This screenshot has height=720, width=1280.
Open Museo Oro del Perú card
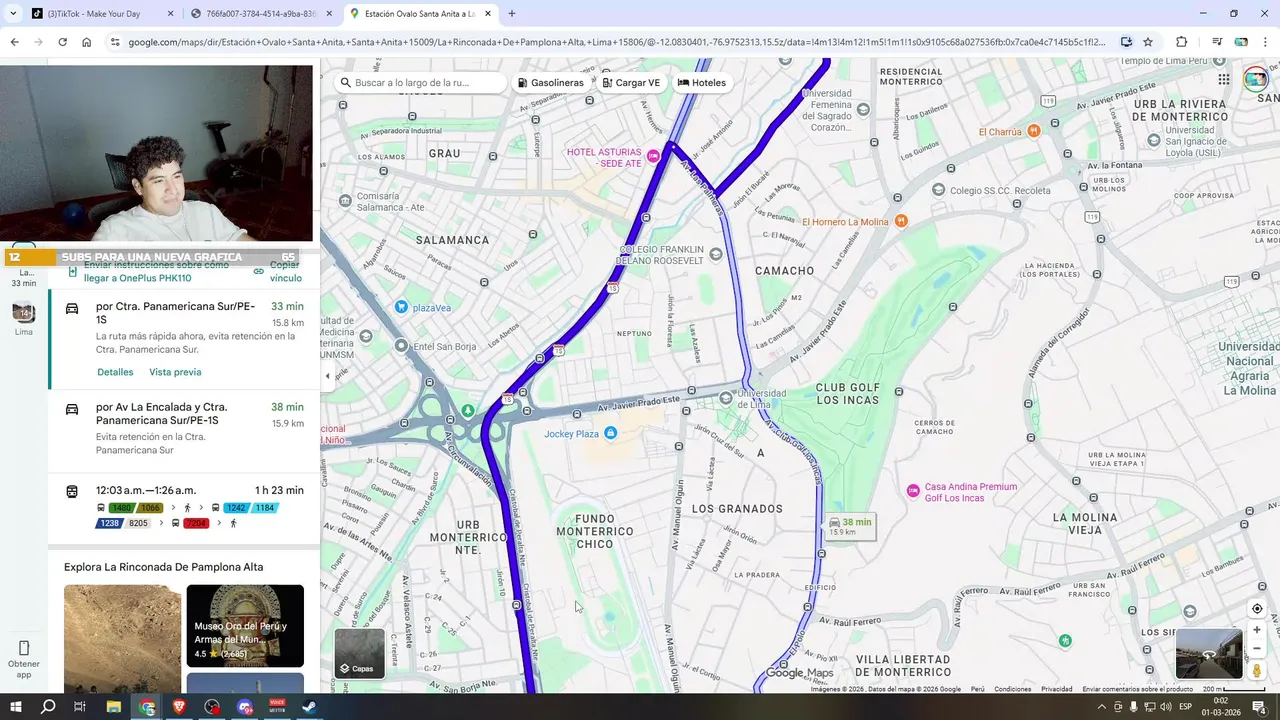click(x=245, y=626)
